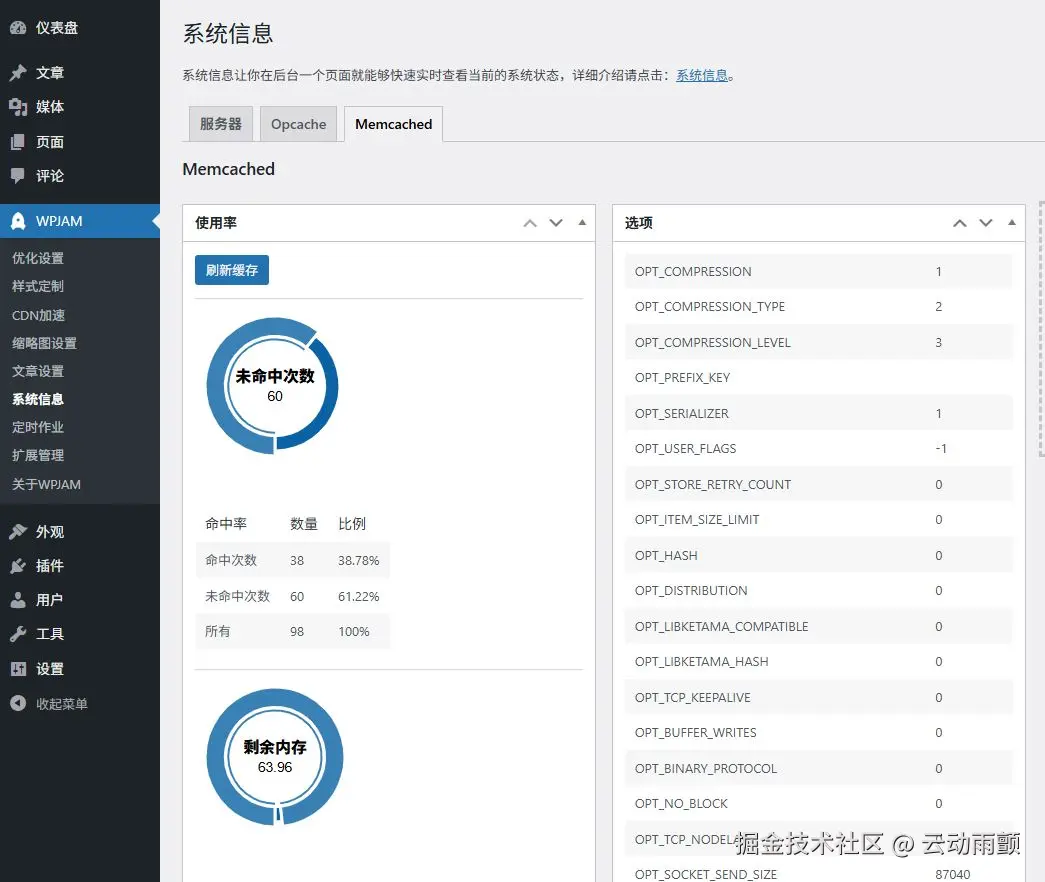Open 关于WPJAM in the submenu
Screen dimensions: 1045x882
[47, 485]
